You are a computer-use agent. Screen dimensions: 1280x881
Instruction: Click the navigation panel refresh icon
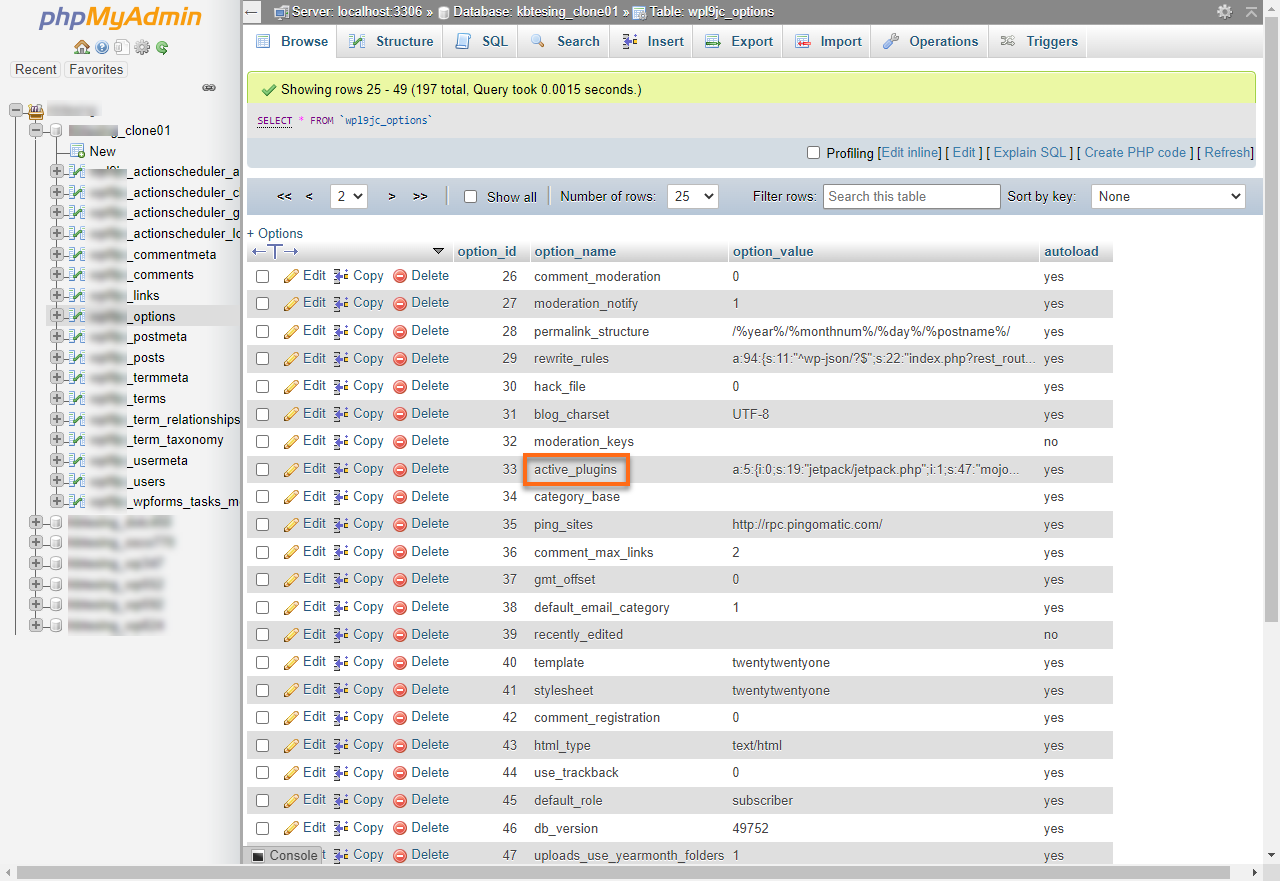click(162, 47)
